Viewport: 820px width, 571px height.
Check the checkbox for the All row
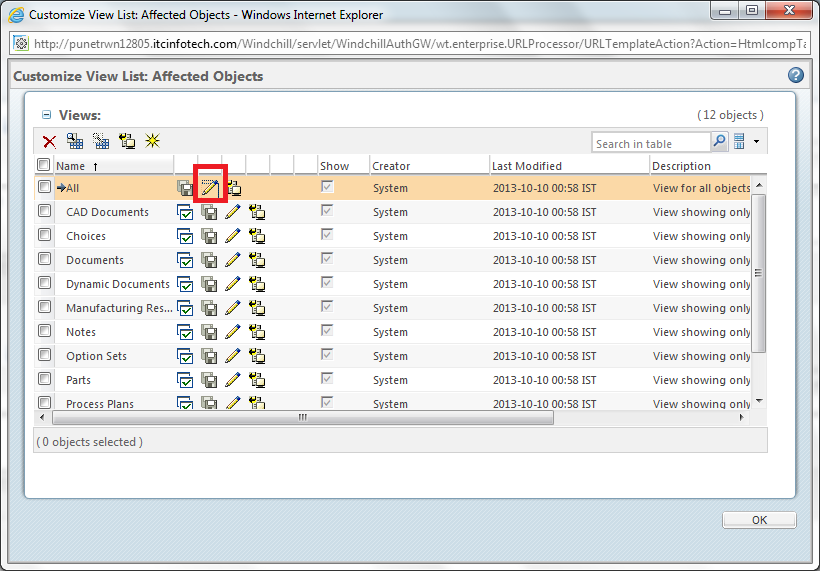click(x=44, y=187)
